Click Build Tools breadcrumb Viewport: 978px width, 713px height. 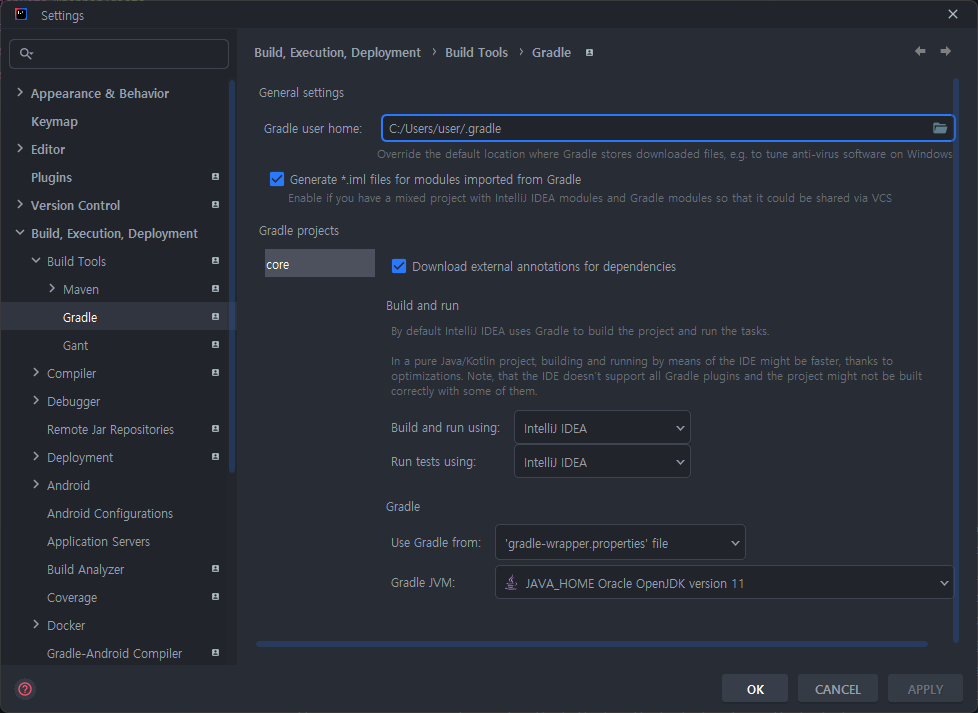tap(477, 53)
